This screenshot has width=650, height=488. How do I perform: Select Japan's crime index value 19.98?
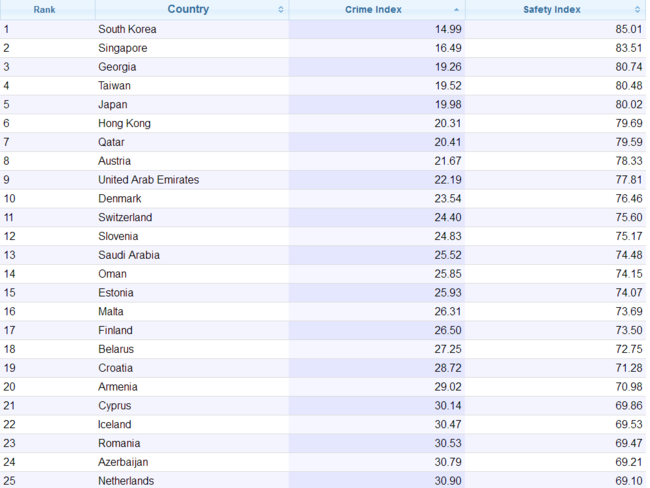[x=447, y=105]
